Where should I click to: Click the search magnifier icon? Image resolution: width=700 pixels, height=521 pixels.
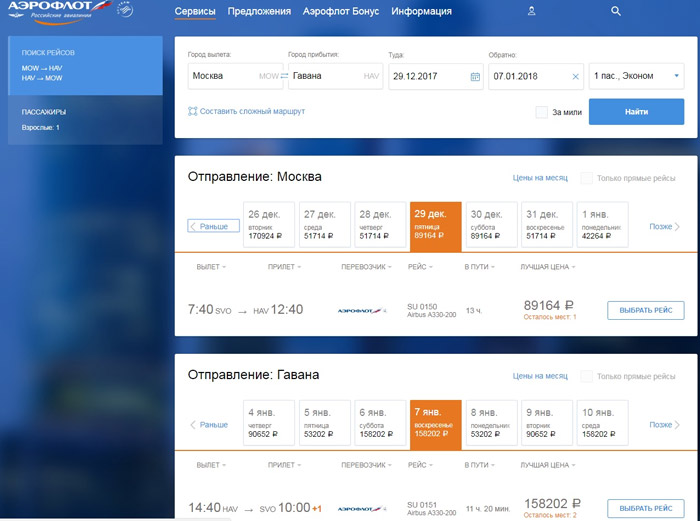616,11
